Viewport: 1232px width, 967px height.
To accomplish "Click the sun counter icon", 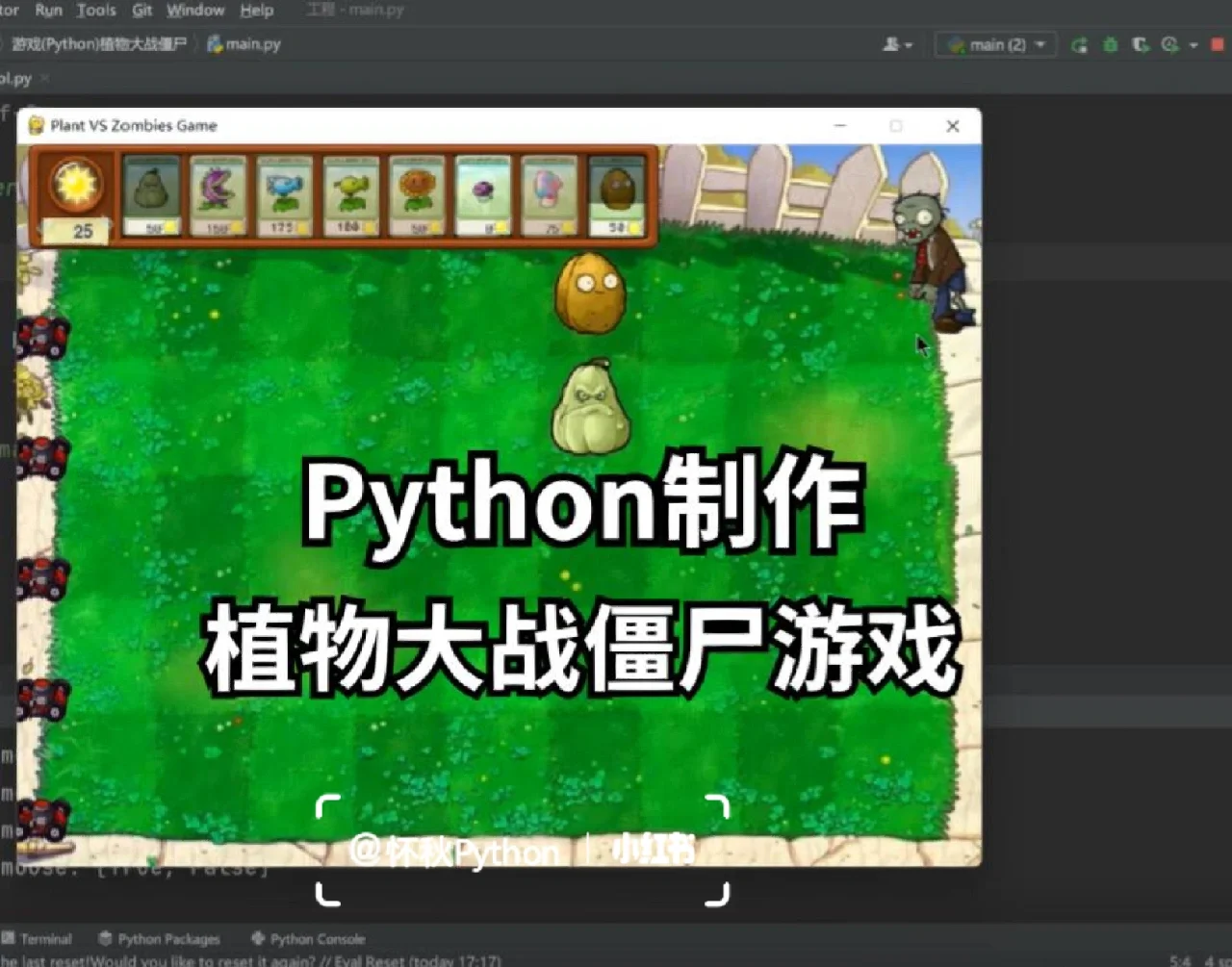I will coord(76,184).
